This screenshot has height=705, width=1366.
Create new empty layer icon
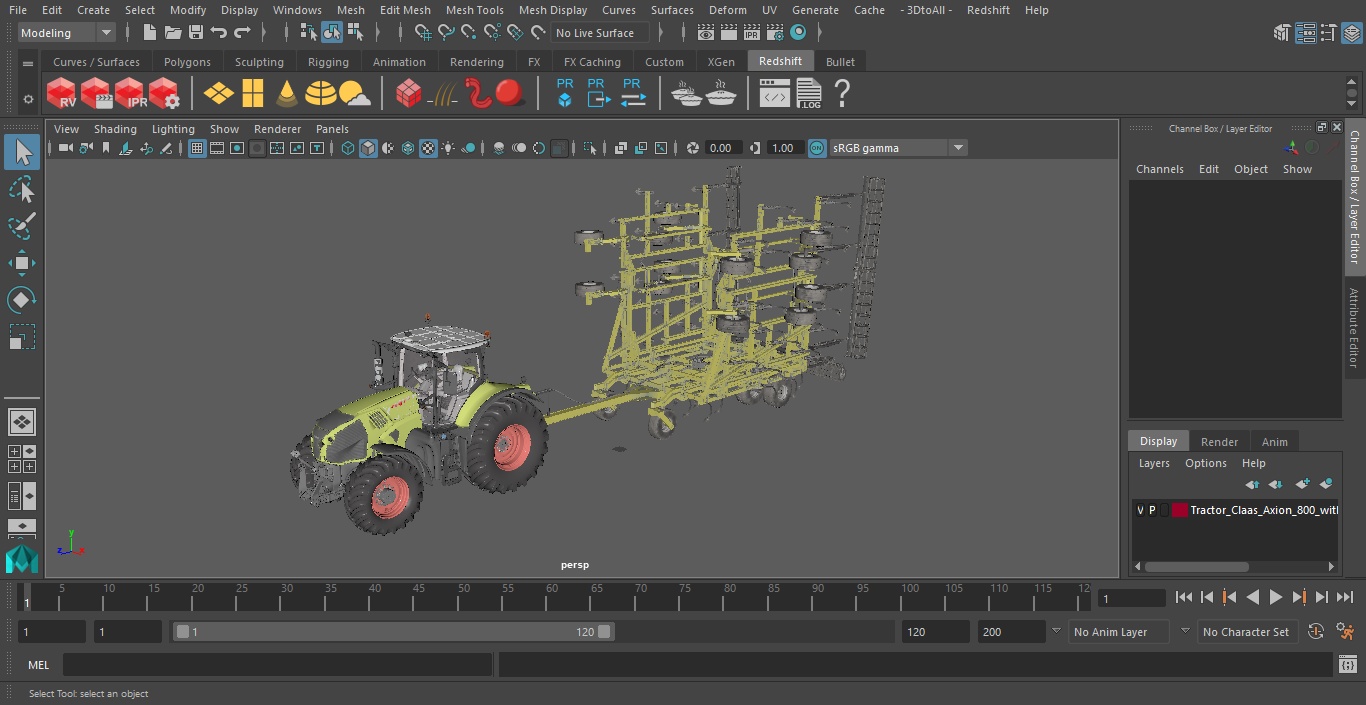click(x=1302, y=484)
